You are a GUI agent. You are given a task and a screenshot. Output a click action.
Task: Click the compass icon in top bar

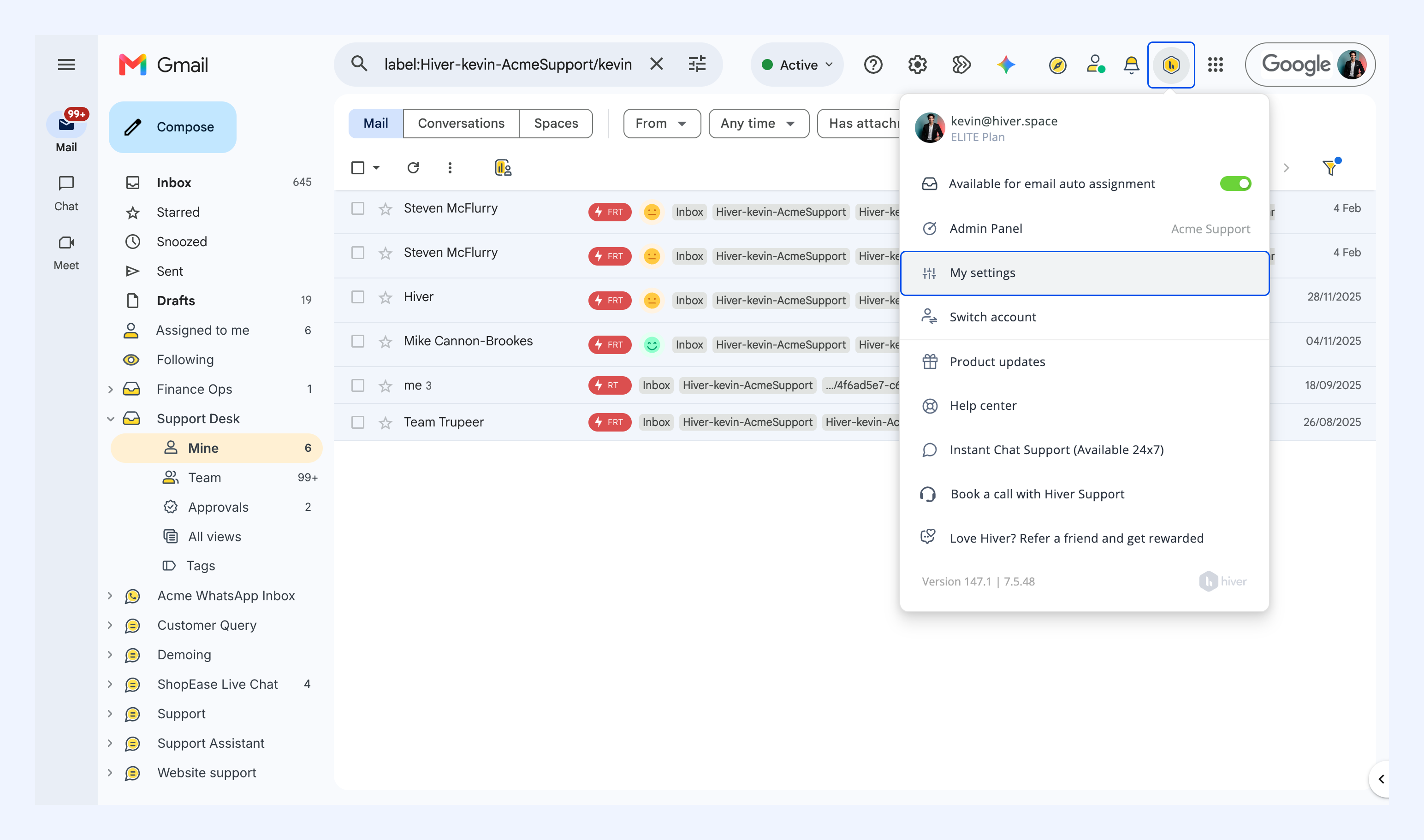click(x=1057, y=65)
